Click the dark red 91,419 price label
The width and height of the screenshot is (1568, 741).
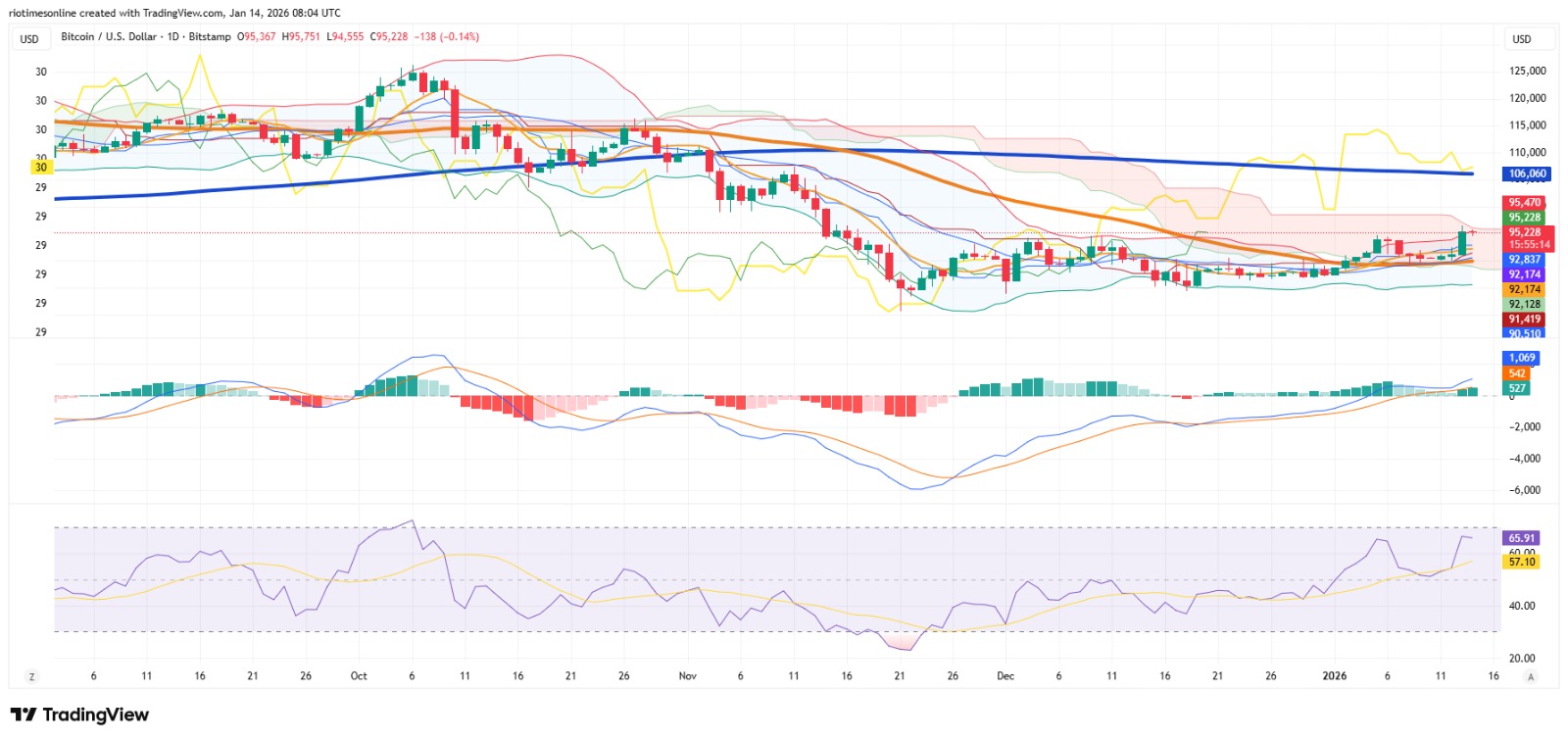click(x=1524, y=319)
